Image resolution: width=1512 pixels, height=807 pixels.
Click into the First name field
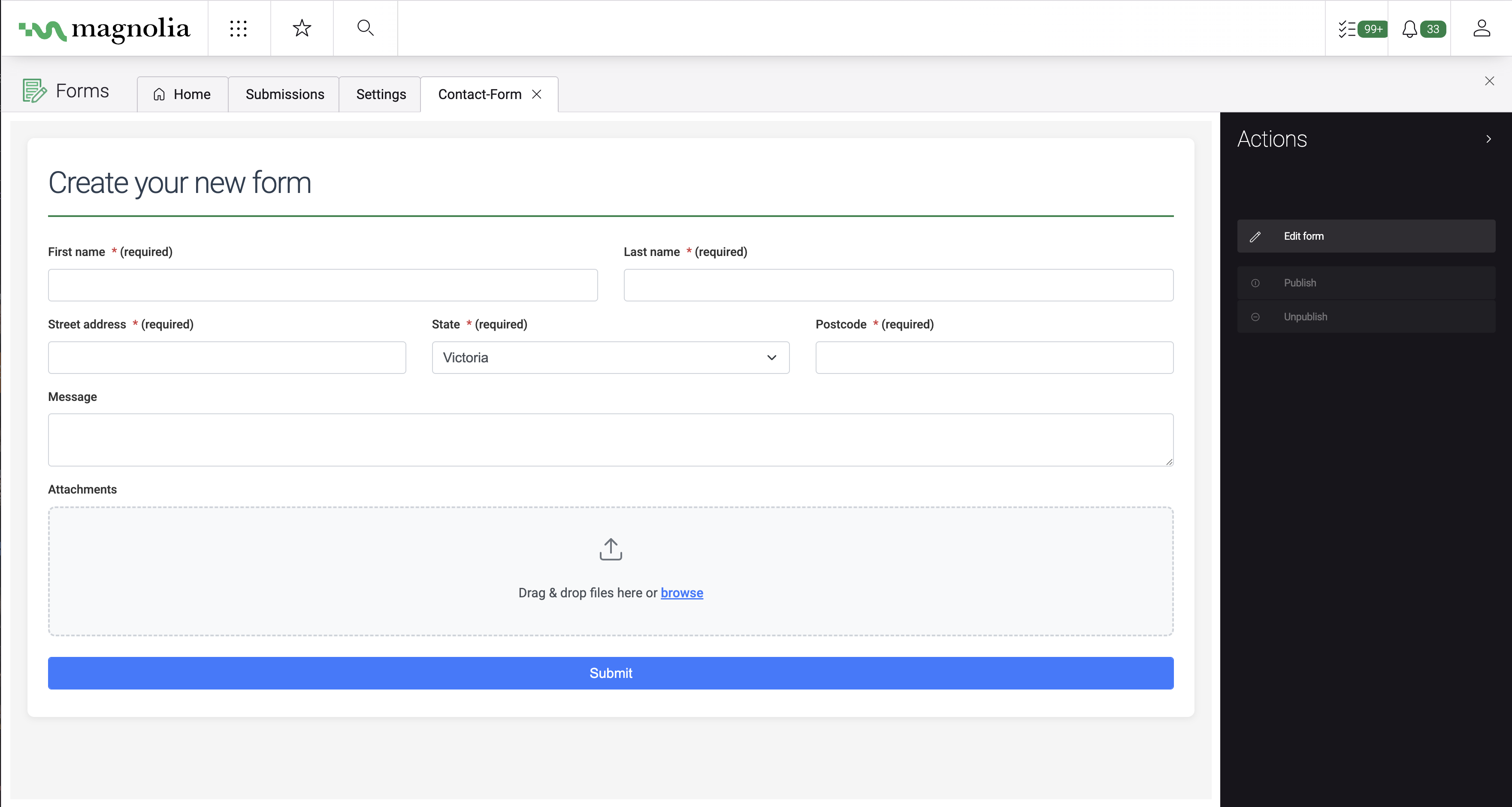(x=323, y=285)
